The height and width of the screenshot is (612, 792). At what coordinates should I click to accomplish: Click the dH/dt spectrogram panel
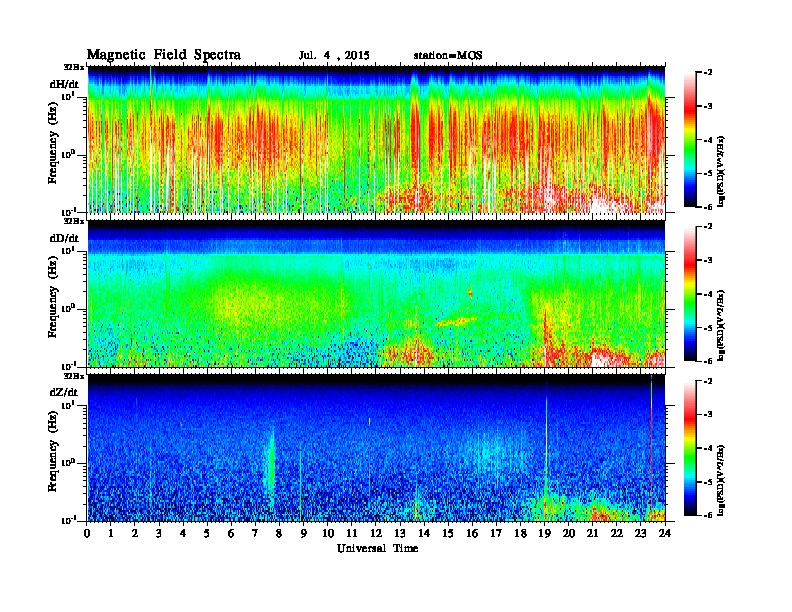pos(377,139)
